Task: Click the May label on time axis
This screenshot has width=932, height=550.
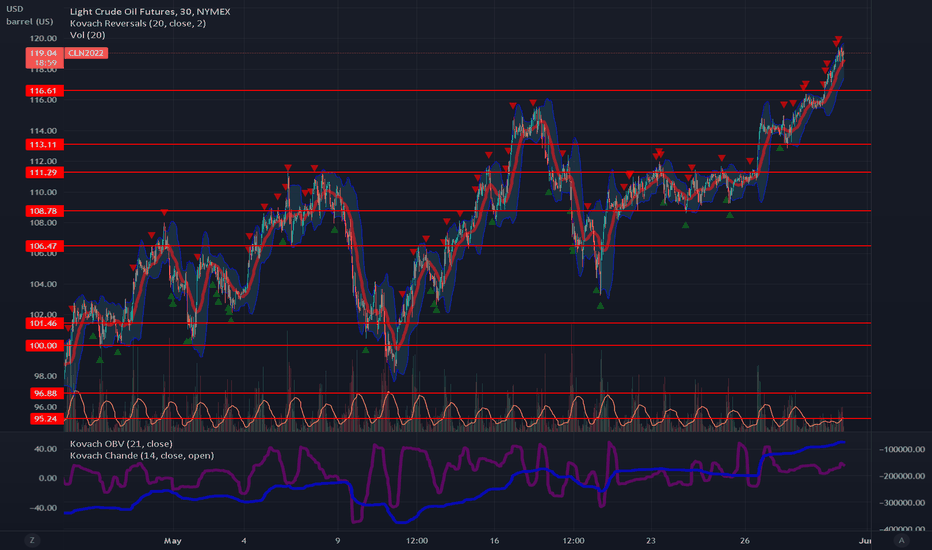Action: 172,540
